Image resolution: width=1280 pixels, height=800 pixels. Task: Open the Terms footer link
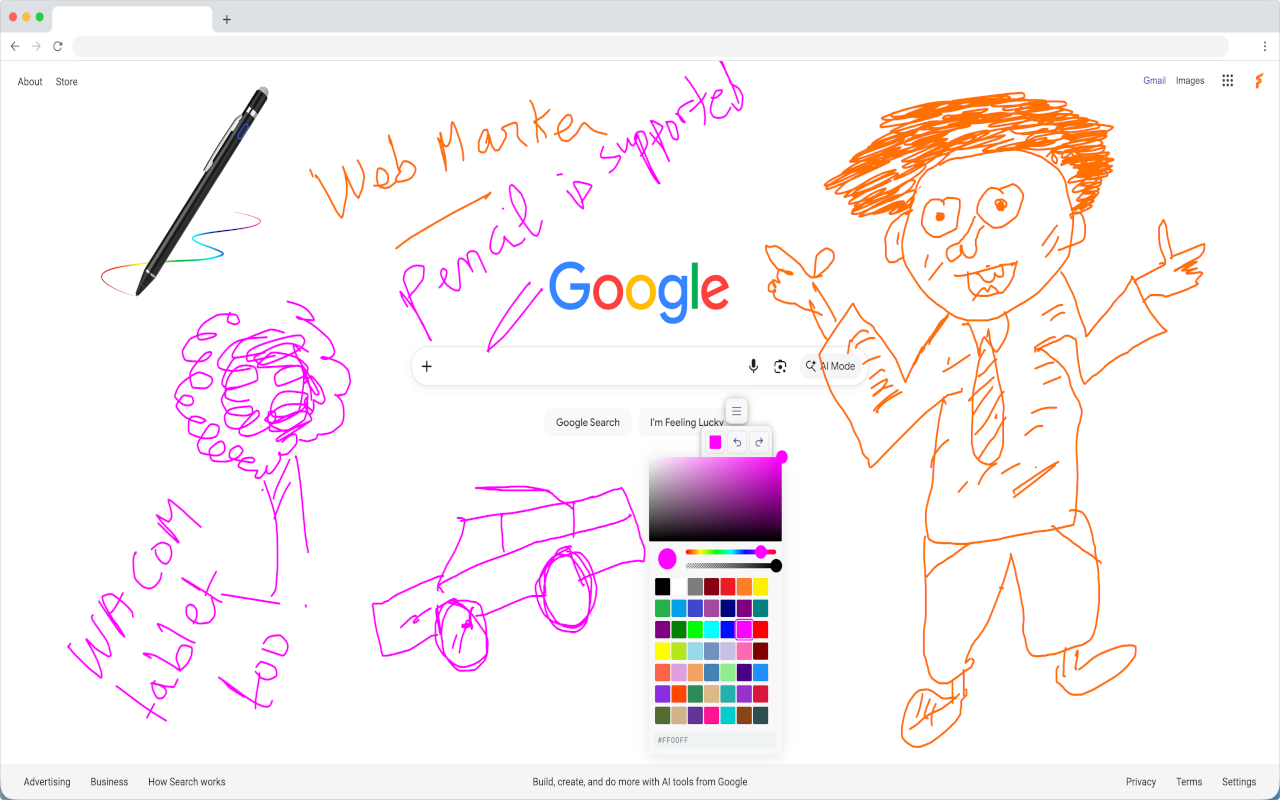(x=1189, y=782)
